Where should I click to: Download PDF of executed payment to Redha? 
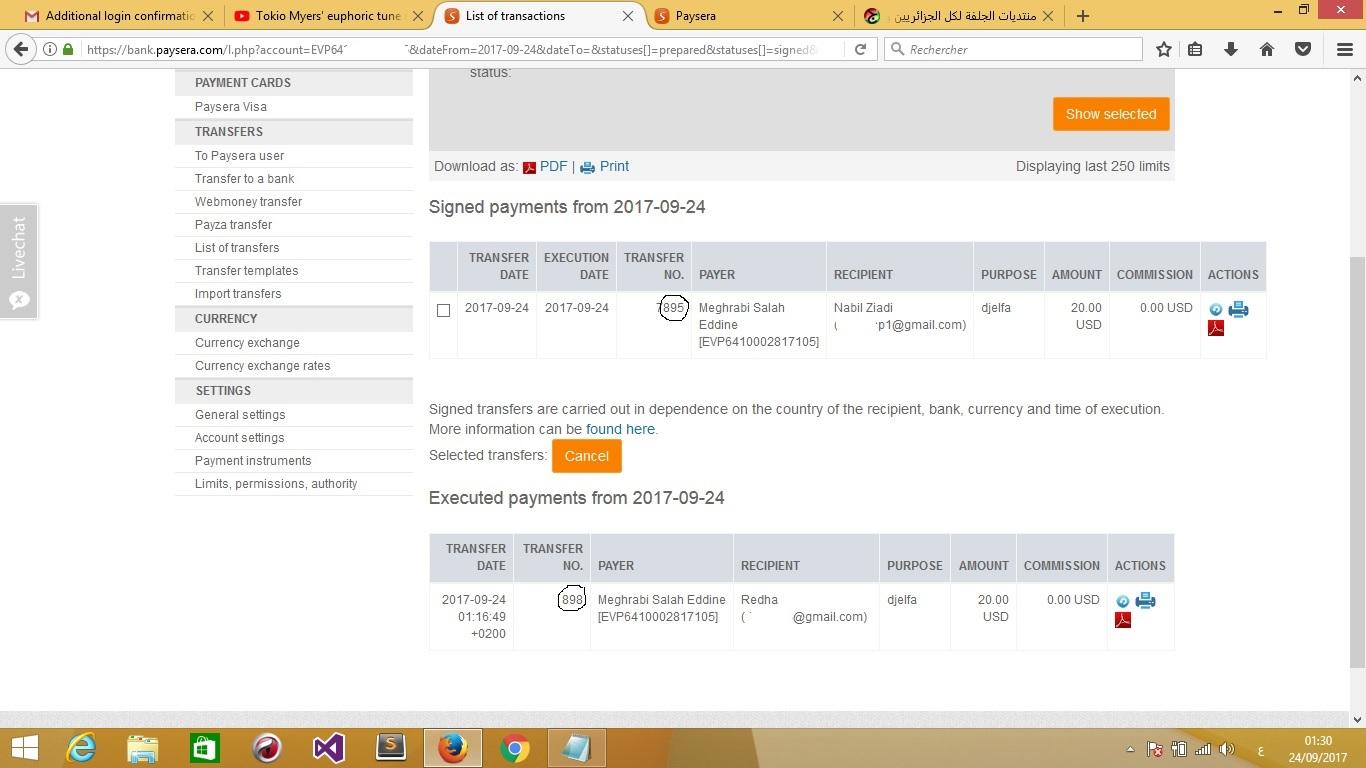[x=1123, y=620]
